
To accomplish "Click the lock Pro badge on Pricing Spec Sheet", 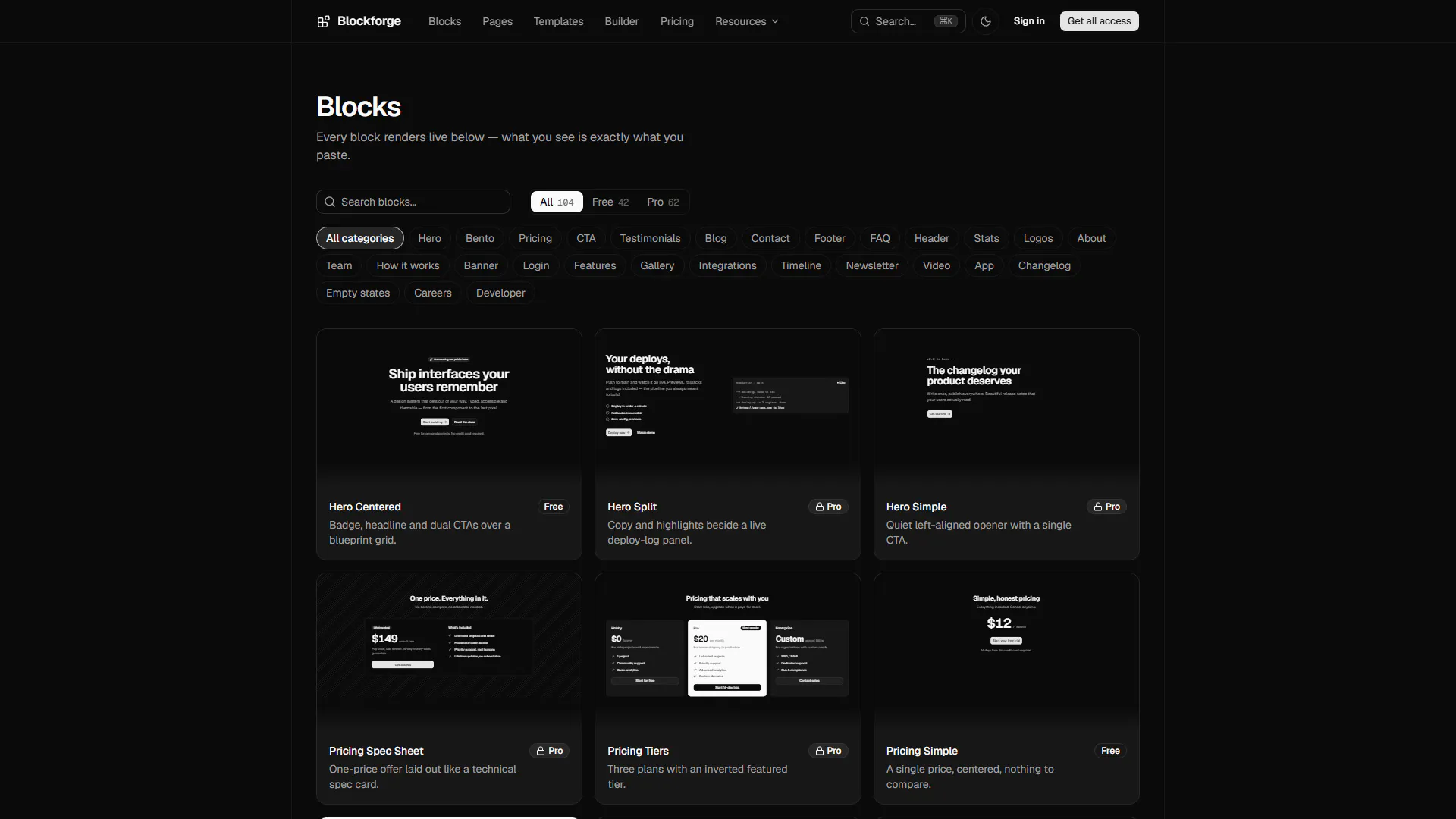I will click(550, 751).
